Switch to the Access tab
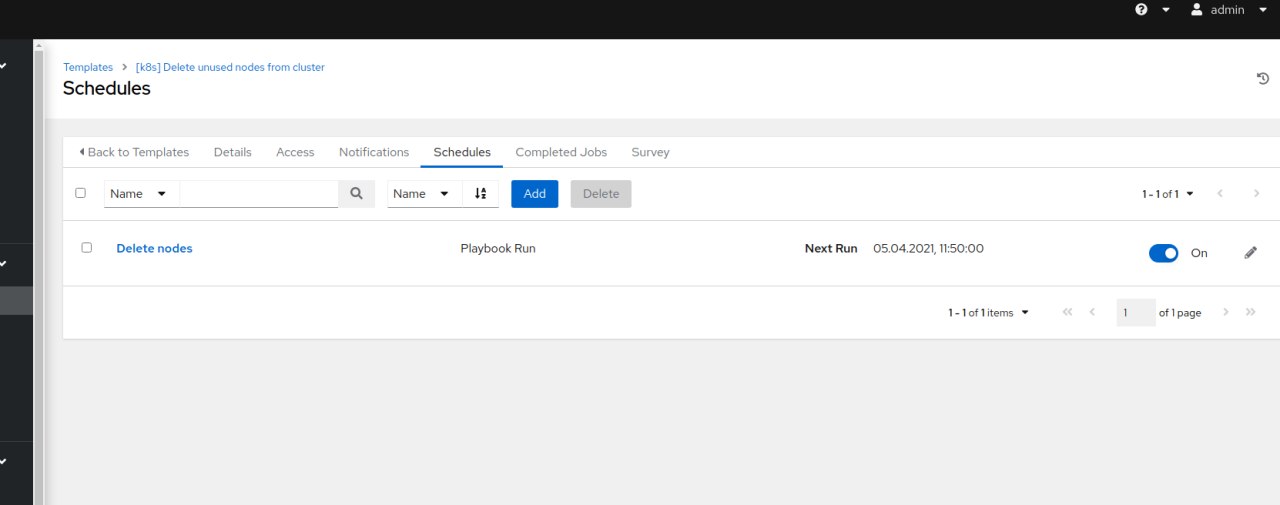This screenshot has height=505, width=1280. (295, 152)
